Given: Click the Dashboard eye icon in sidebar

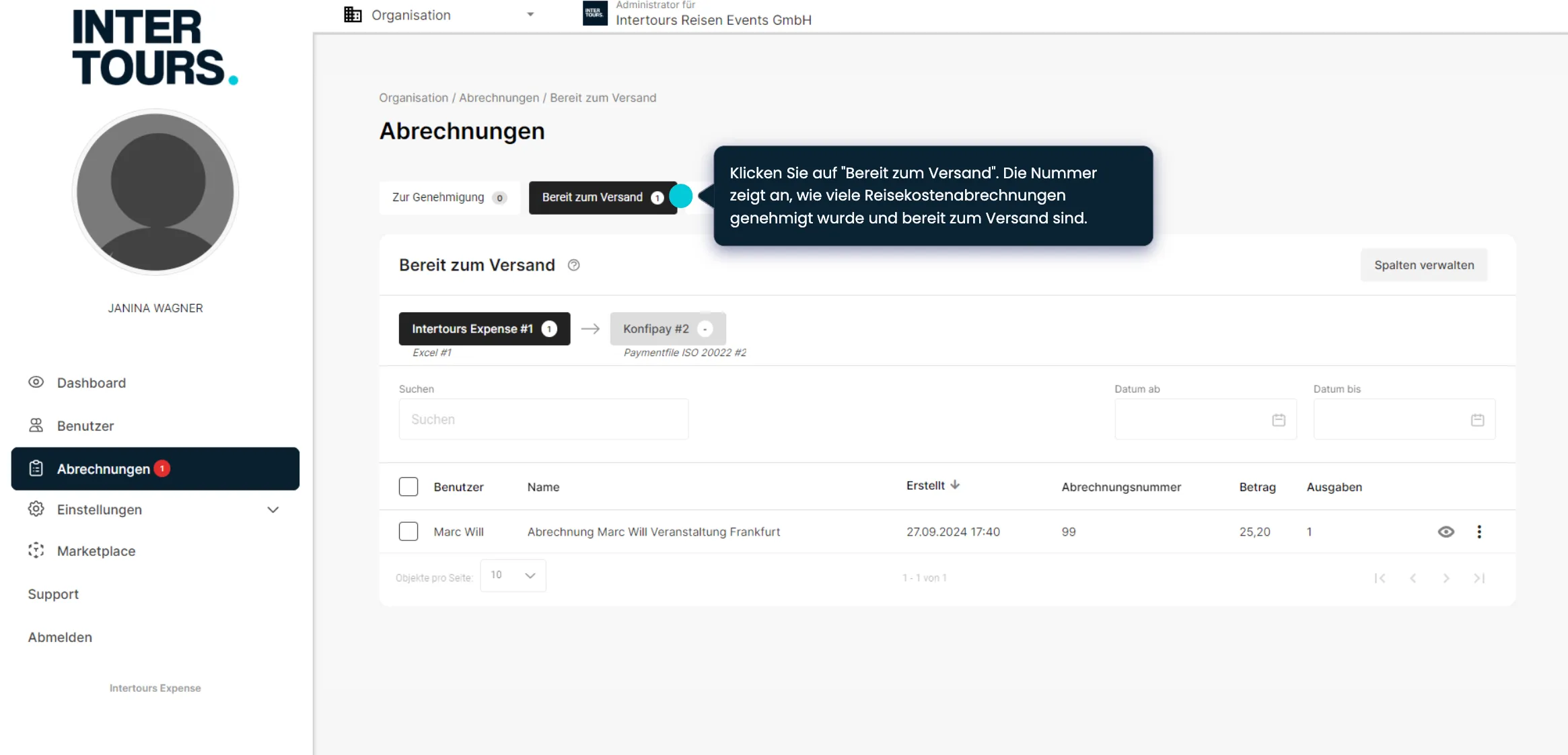Looking at the screenshot, I should 36,382.
